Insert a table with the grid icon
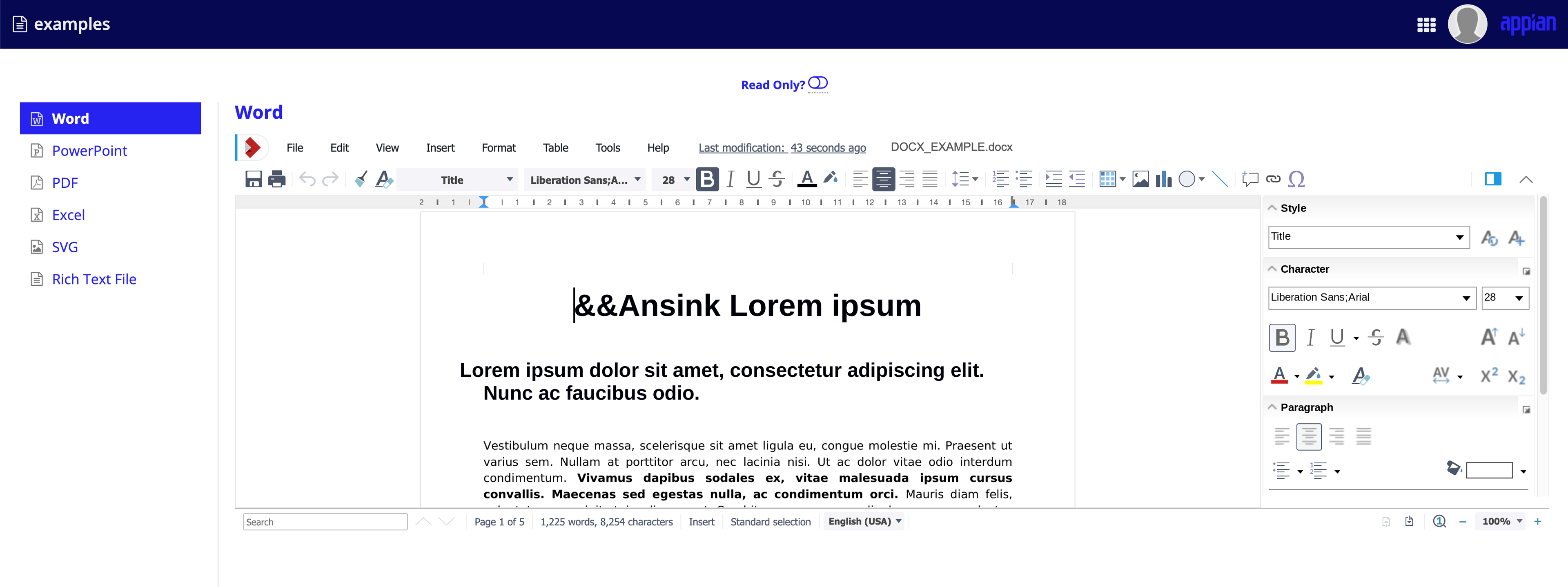This screenshot has height=587, width=1568. [x=1108, y=180]
